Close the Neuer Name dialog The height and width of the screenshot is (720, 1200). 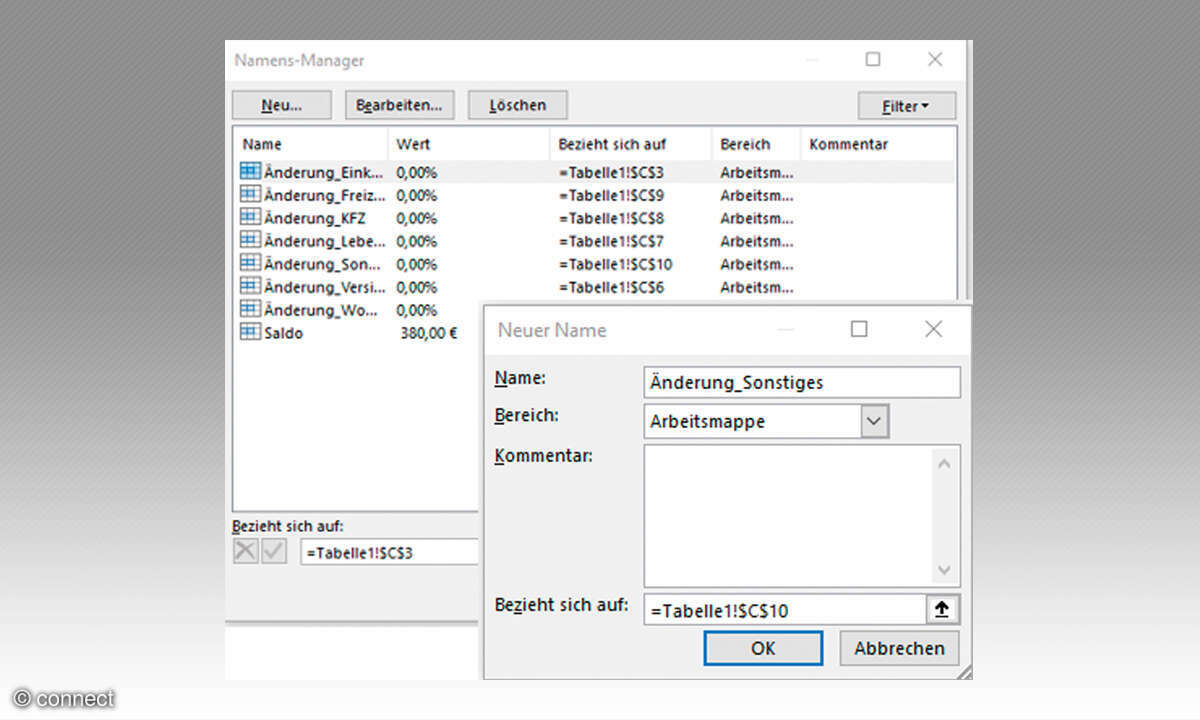coord(933,329)
